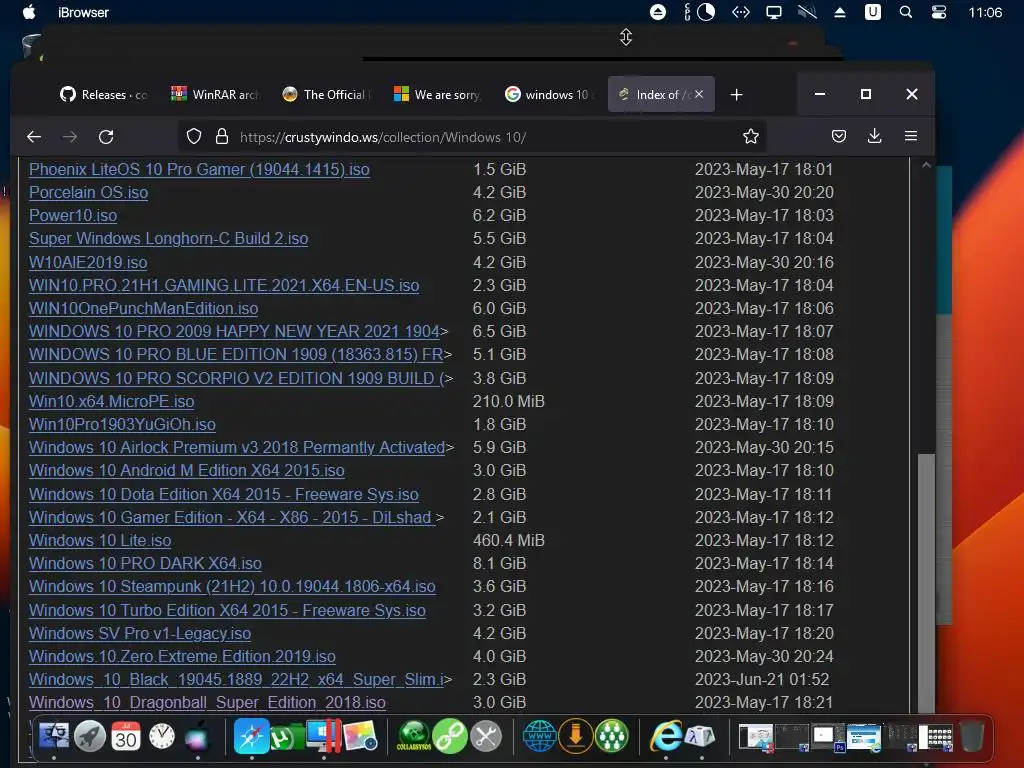This screenshot has width=1024, height=768.
Task: Open the wrench and screwdriver dock app
Action: tap(486, 737)
